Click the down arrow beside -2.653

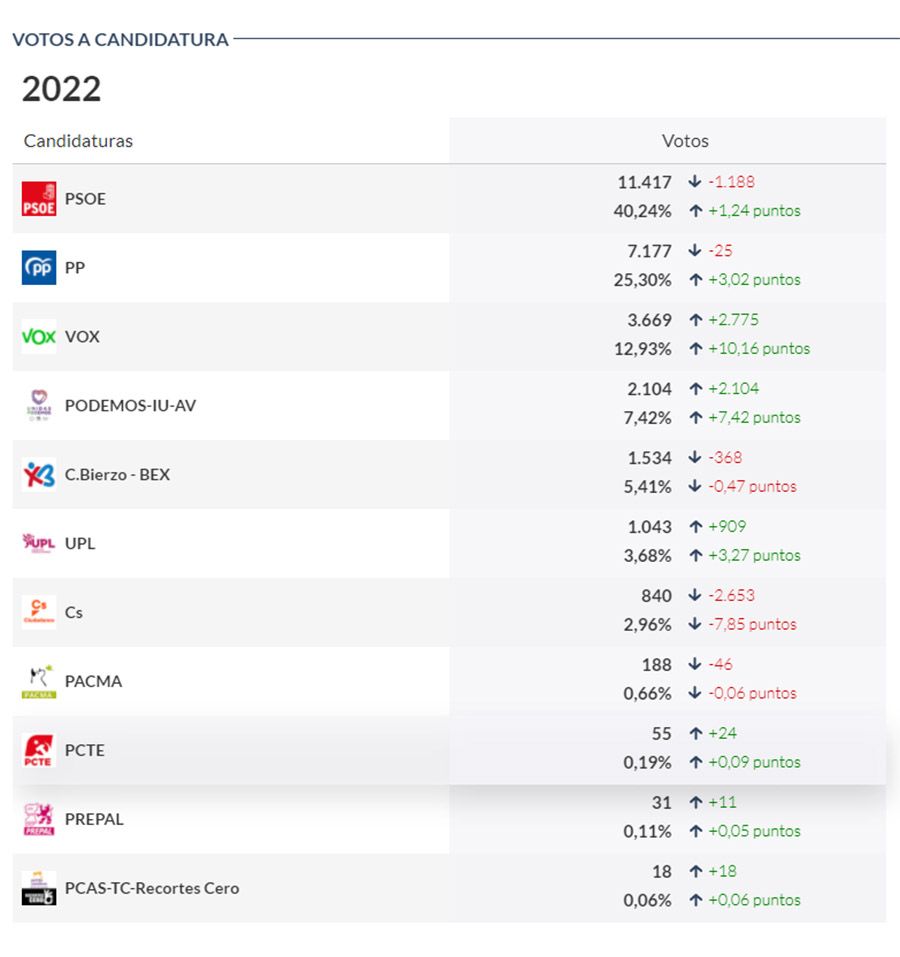click(695, 595)
